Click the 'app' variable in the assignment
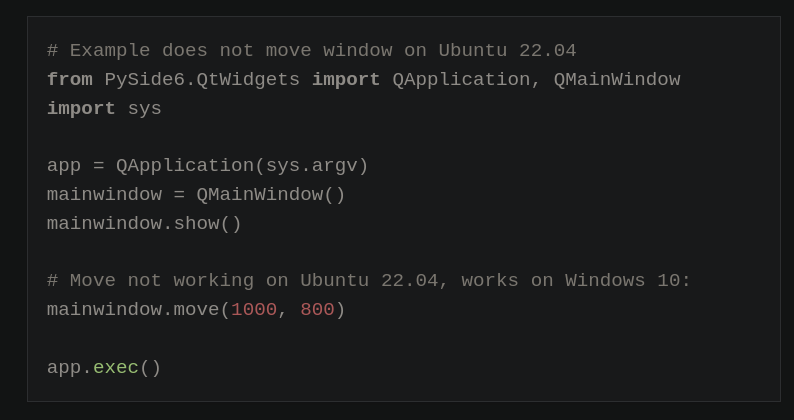 pos(64,166)
